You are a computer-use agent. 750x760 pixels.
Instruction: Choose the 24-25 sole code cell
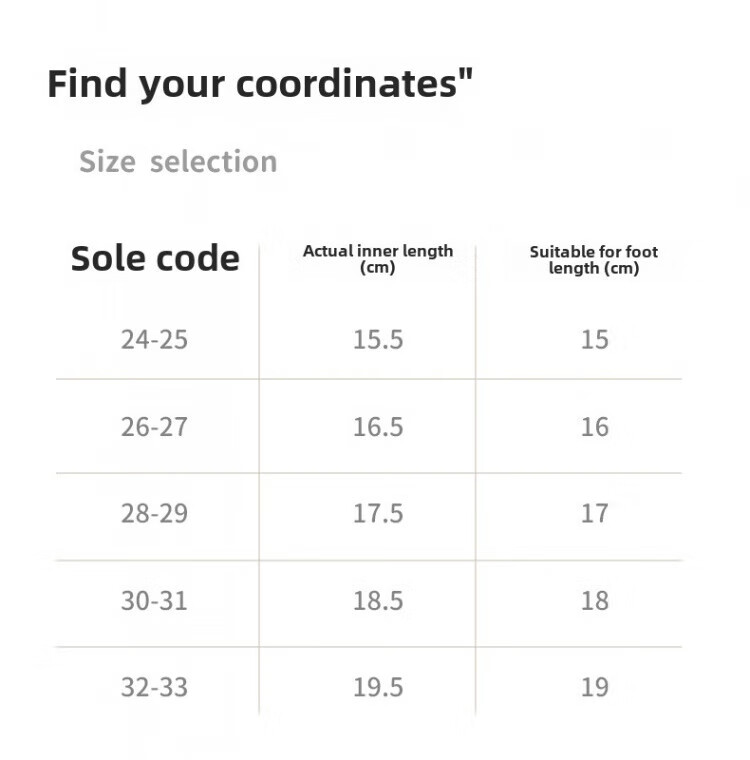[x=154, y=340]
